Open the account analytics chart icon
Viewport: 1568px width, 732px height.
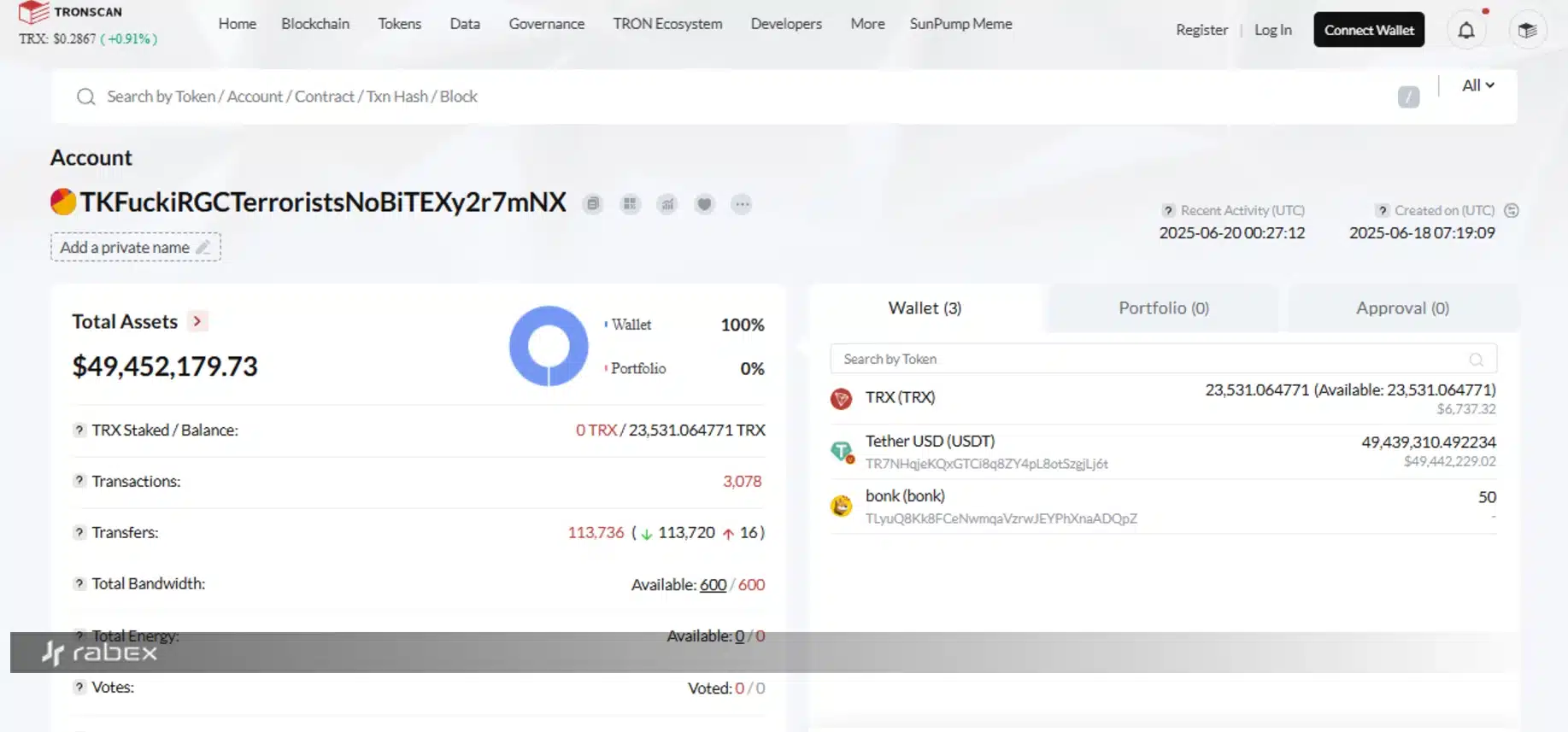667,204
